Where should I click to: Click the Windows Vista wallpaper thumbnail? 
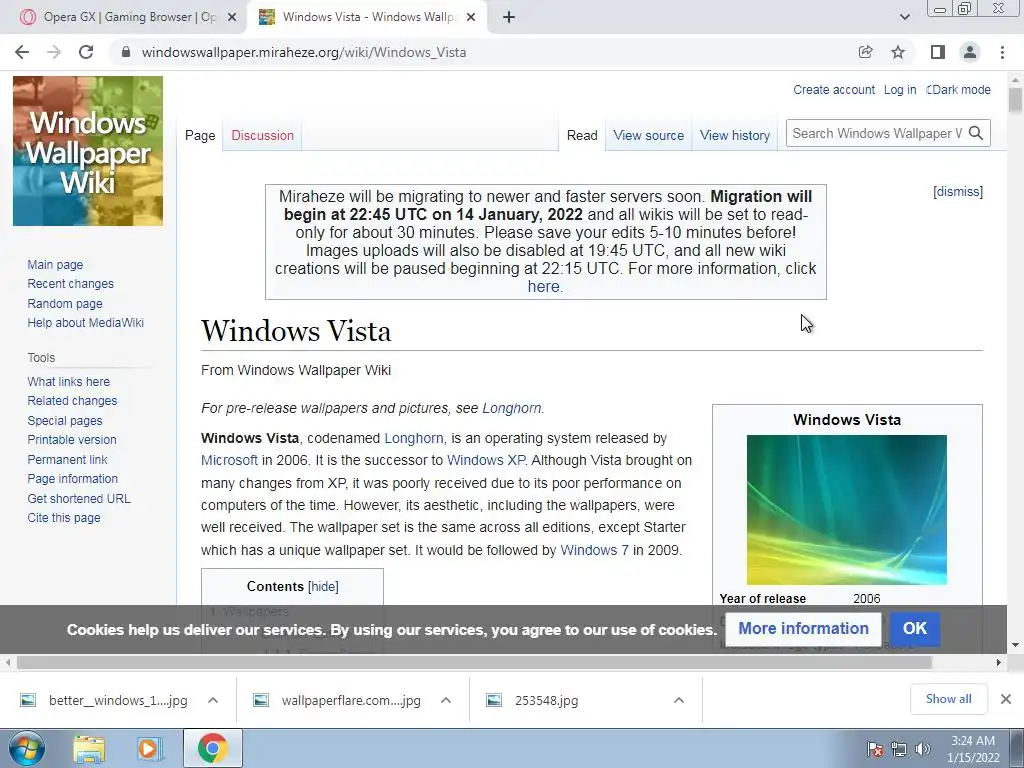tap(846, 510)
